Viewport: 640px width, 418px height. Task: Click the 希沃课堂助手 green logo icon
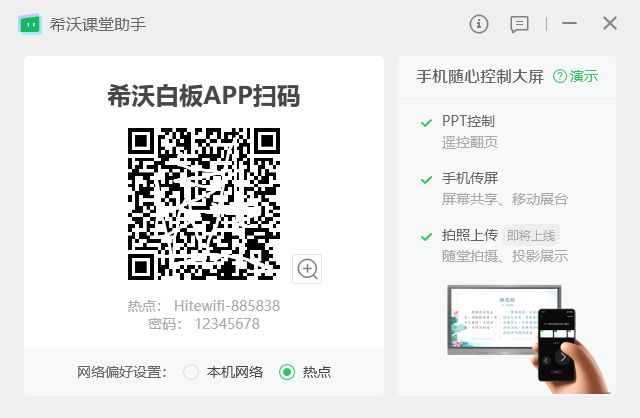click(30, 24)
